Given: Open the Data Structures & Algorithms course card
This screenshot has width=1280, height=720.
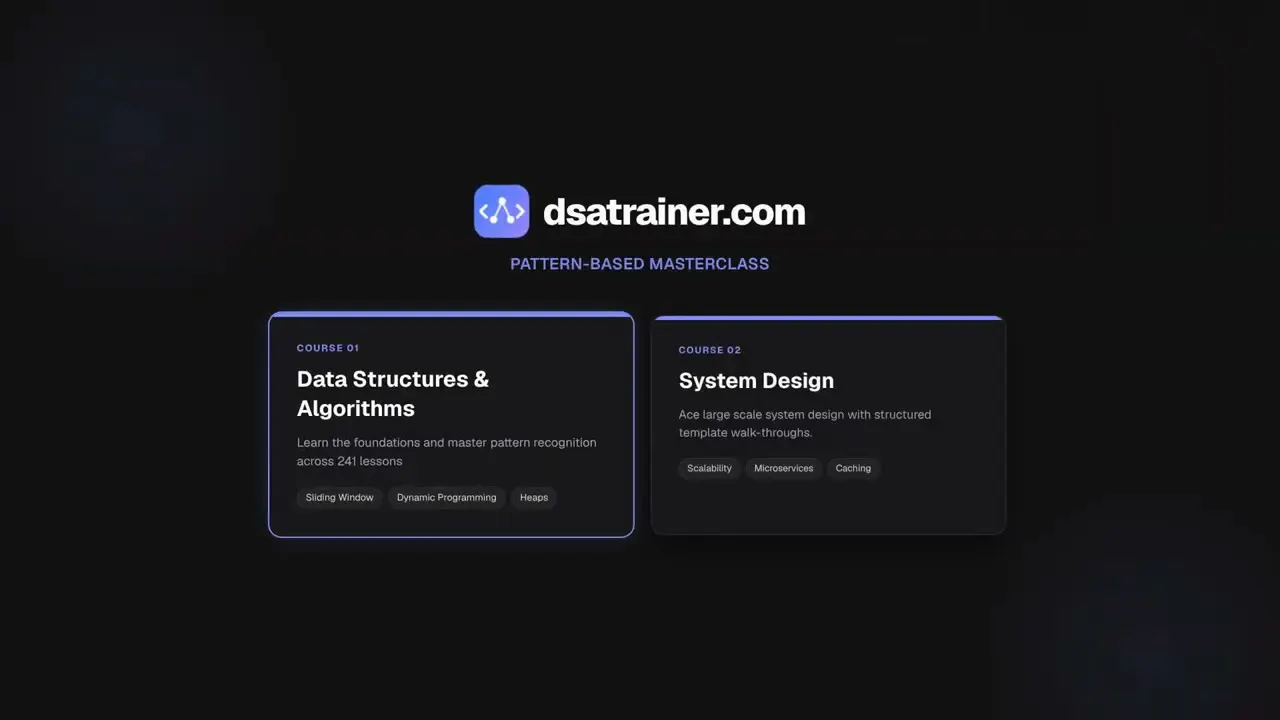Looking at the screenshot, I should click(x=451, y=425).
